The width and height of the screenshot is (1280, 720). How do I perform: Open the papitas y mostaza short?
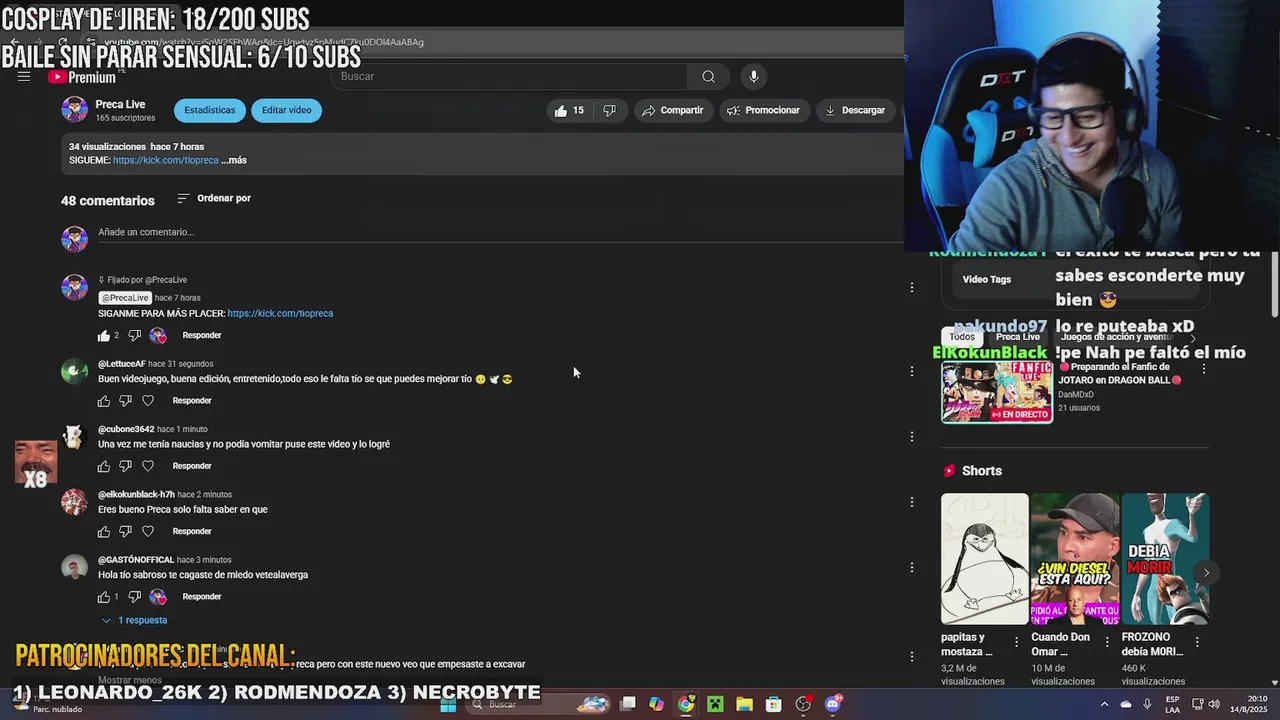pos(984,559)
